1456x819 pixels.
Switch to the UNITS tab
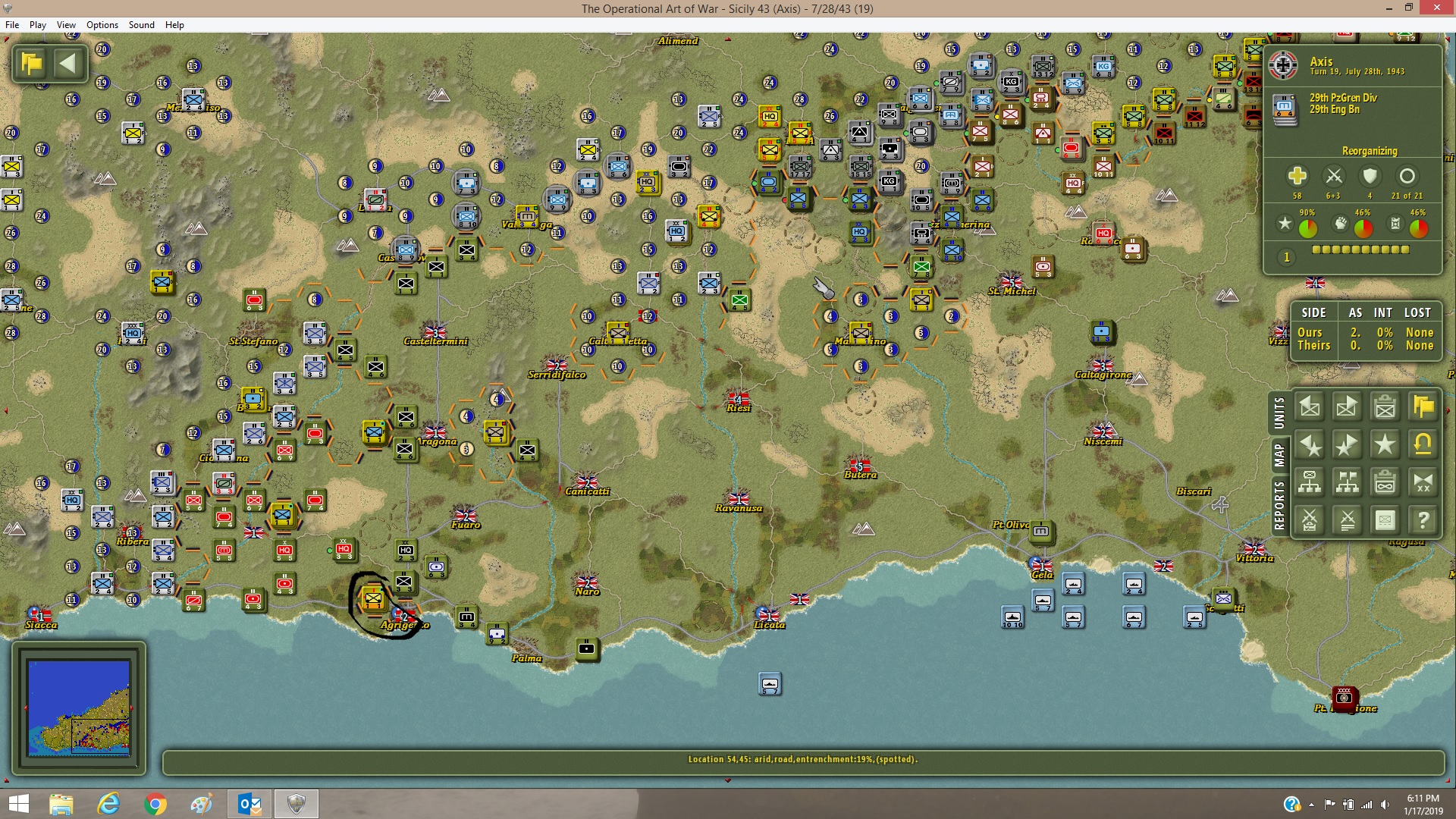1279,413
